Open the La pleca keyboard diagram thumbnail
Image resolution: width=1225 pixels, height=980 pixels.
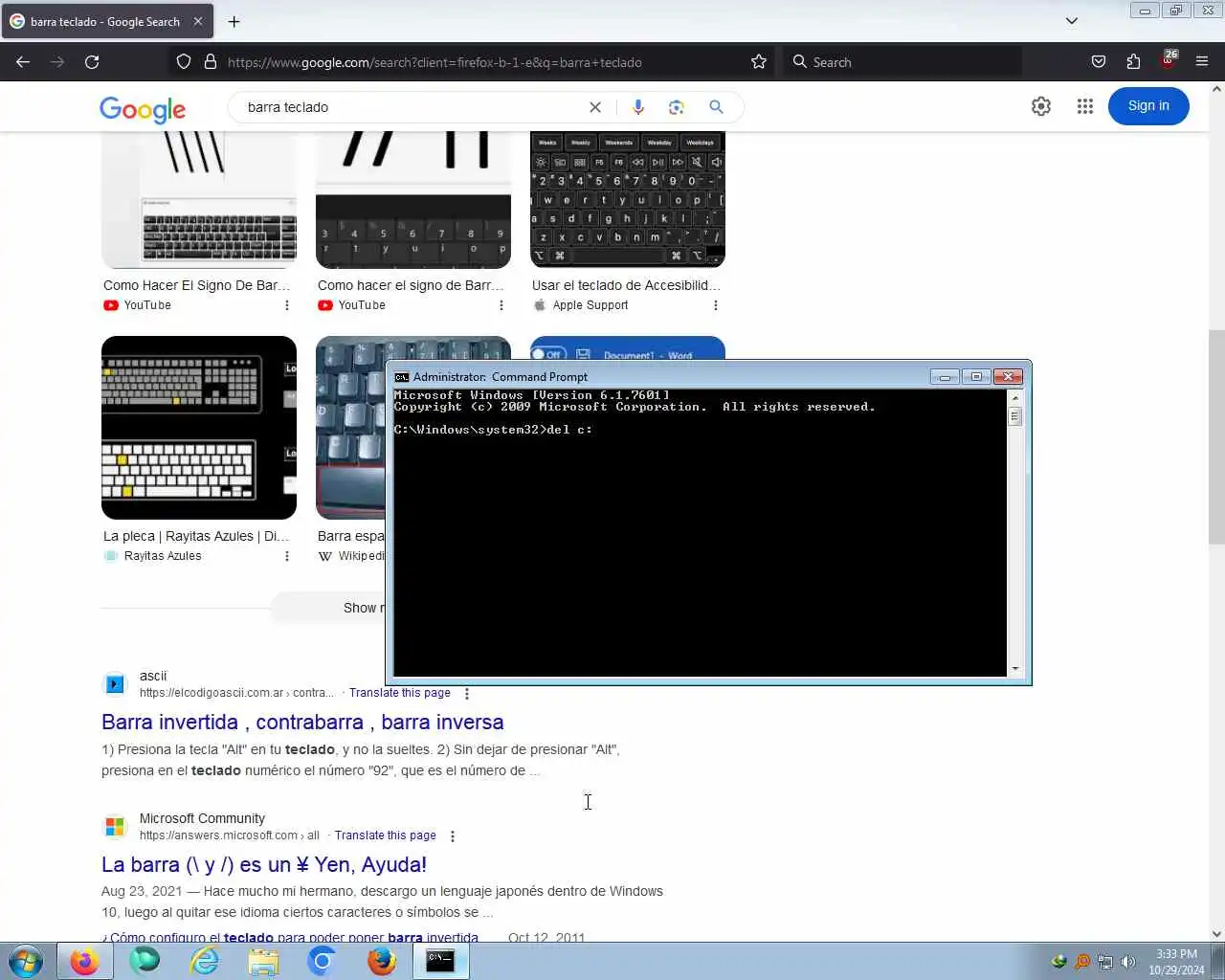tap(199, 428)
